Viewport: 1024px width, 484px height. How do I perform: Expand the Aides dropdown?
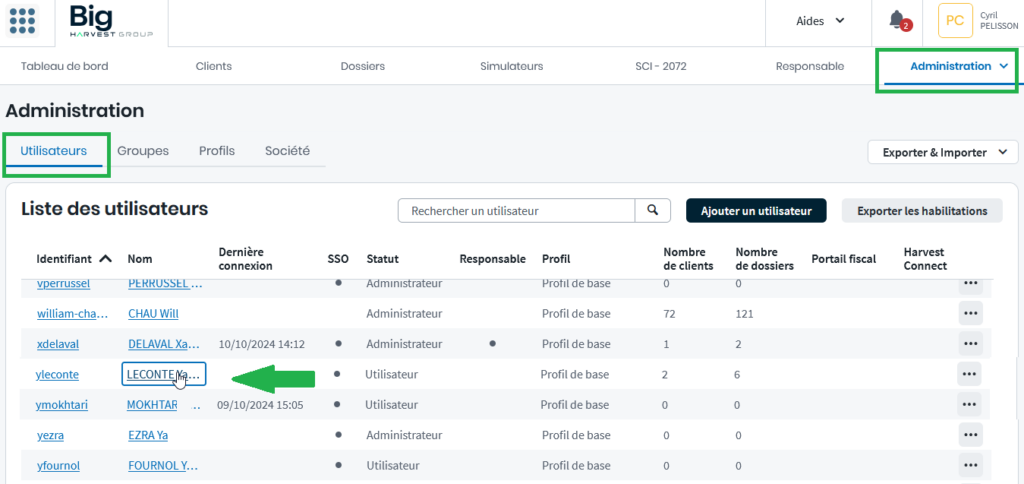pos(820,21)
